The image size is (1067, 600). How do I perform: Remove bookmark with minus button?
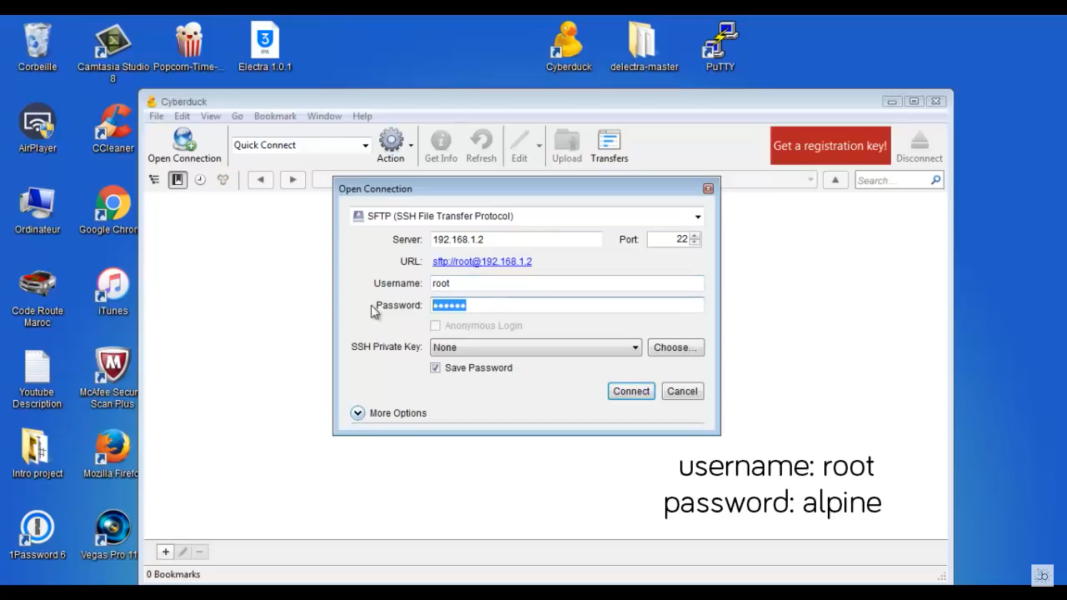click(199, 552)
